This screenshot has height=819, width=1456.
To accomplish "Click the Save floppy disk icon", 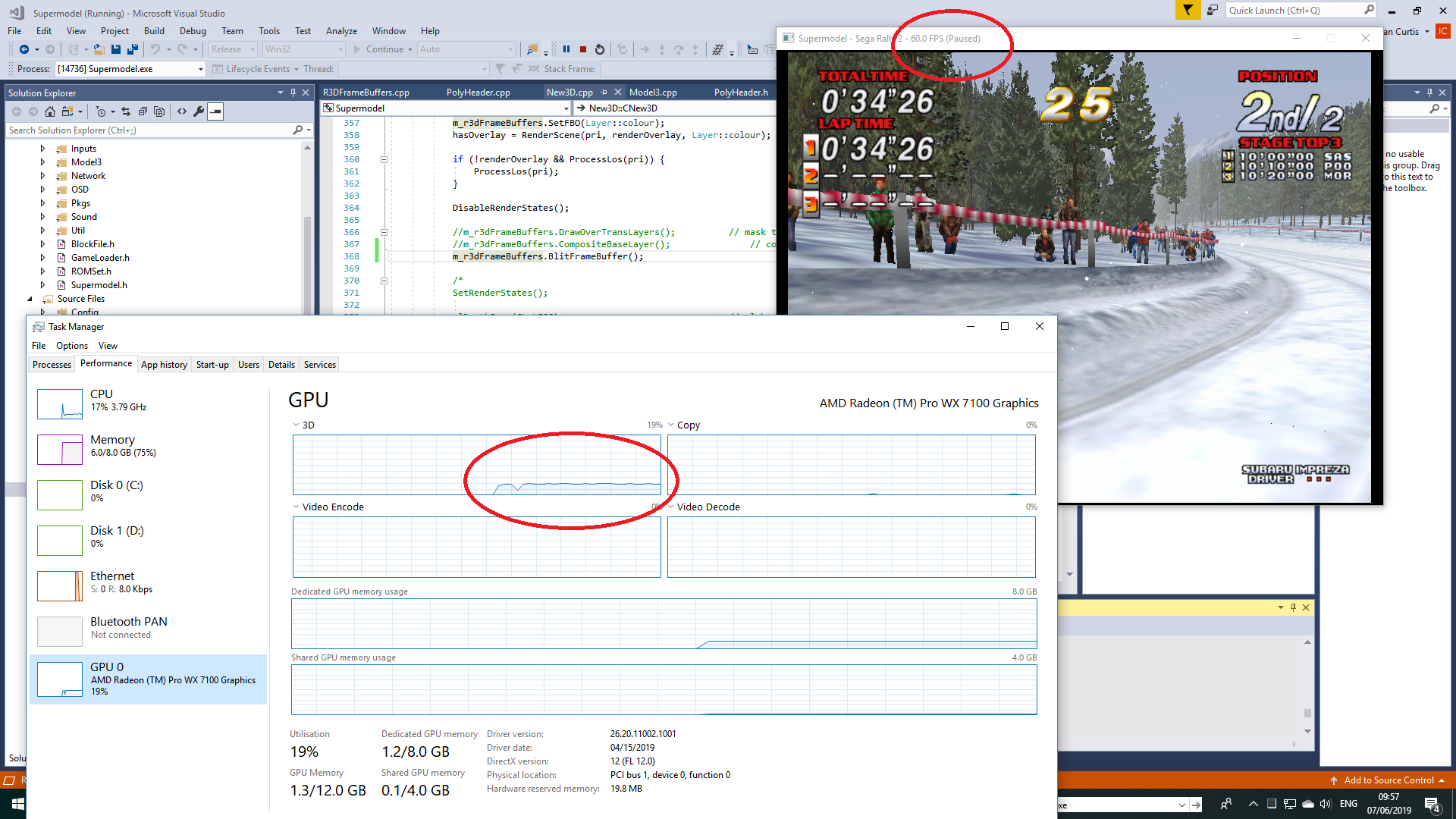I will 116,49.
